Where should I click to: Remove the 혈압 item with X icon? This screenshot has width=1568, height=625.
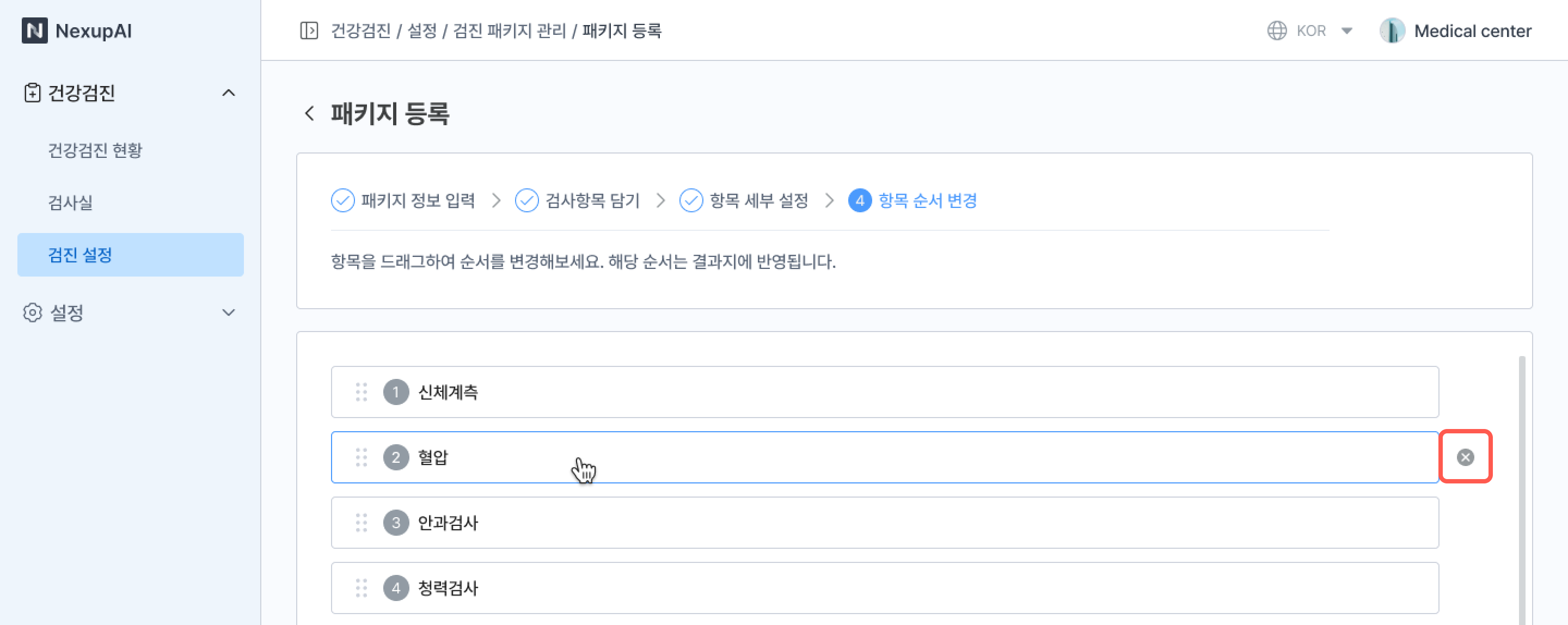tap(1465, 457)
